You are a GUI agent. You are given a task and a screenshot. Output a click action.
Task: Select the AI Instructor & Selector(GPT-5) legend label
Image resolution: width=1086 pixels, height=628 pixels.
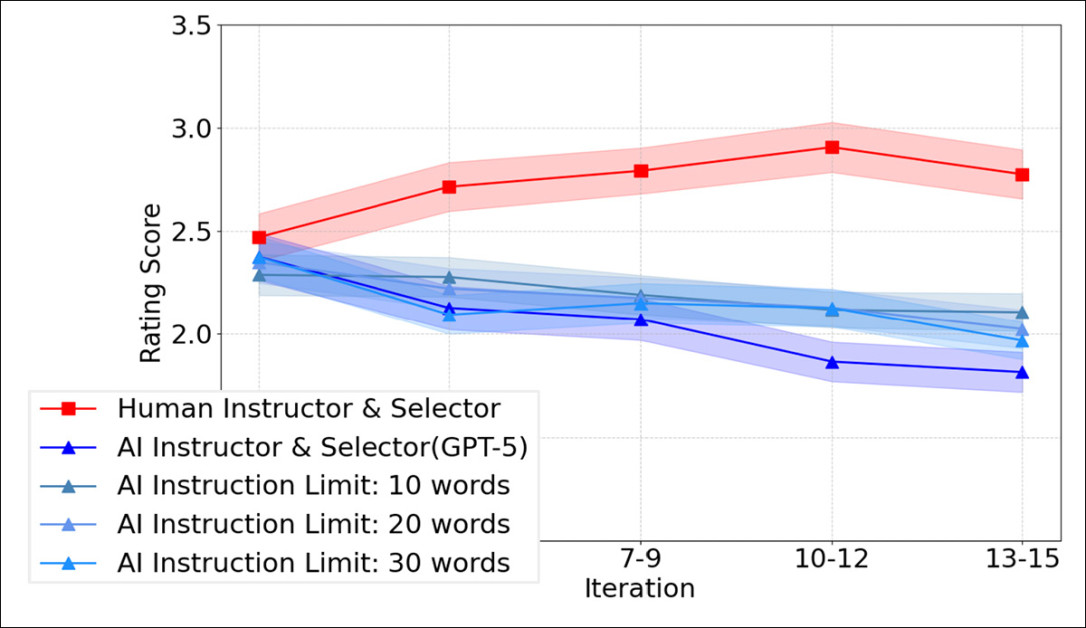pos(322,447)
